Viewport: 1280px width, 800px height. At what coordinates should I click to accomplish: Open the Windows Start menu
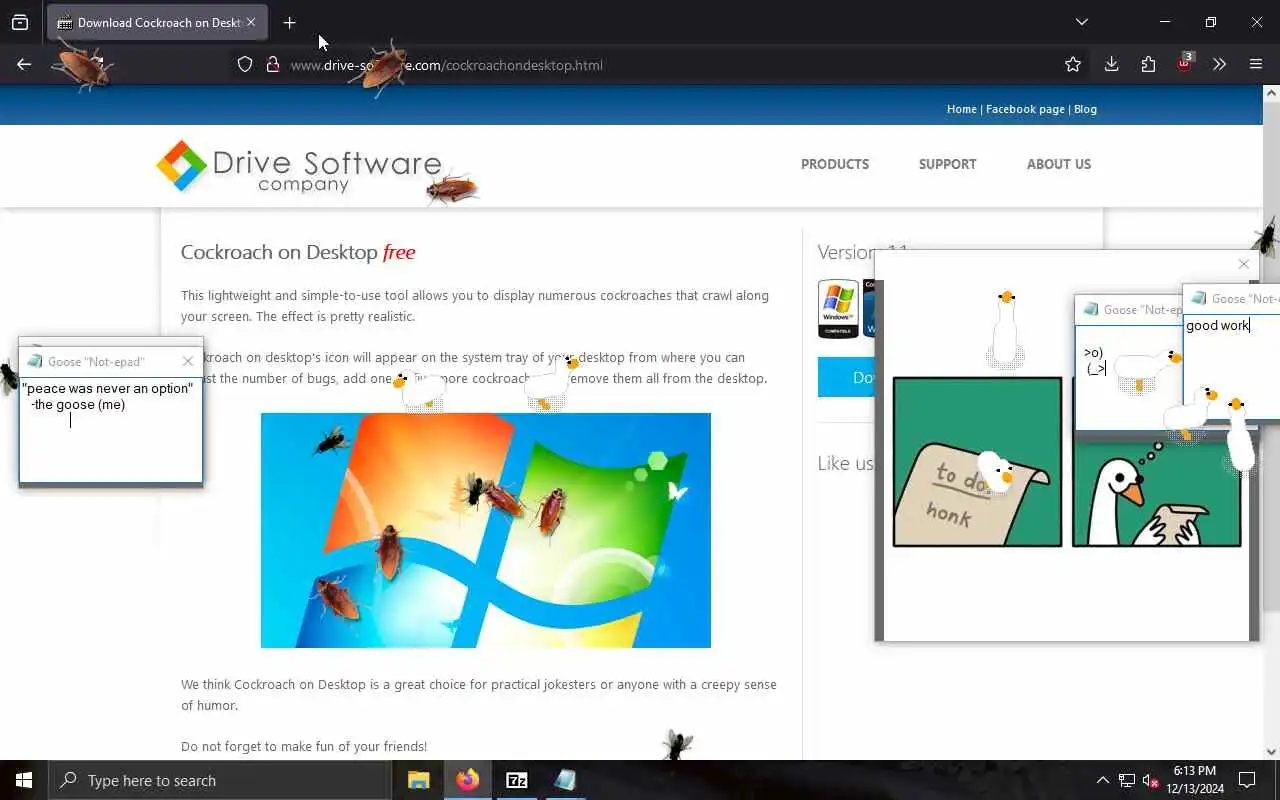click(x=24, y=780)
